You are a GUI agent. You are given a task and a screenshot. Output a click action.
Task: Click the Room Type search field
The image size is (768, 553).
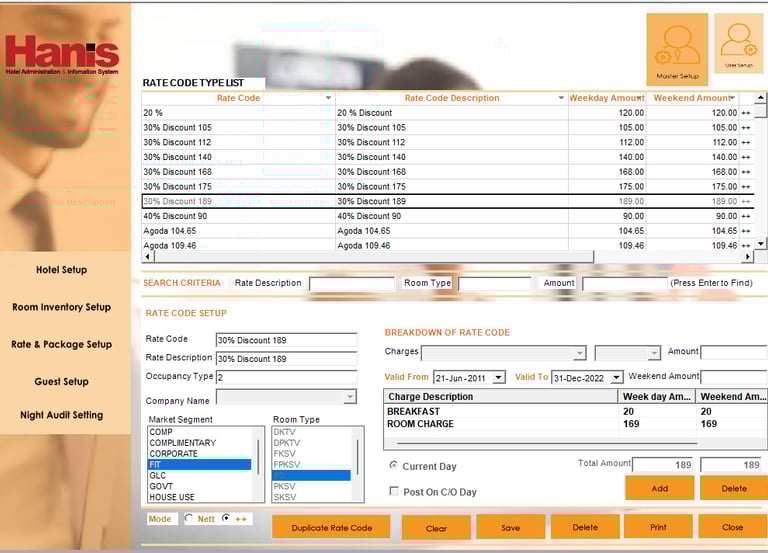click(x=495, y=284)
